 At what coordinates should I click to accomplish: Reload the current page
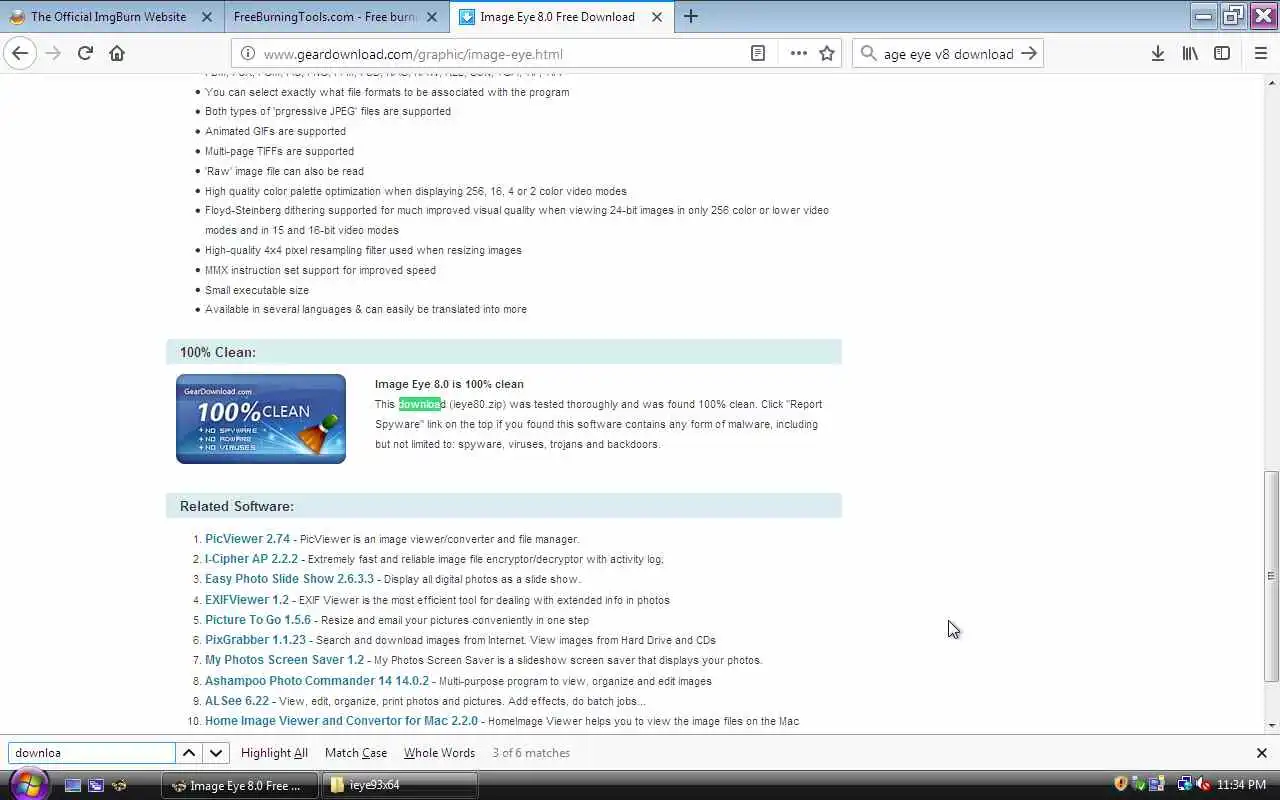85,54
